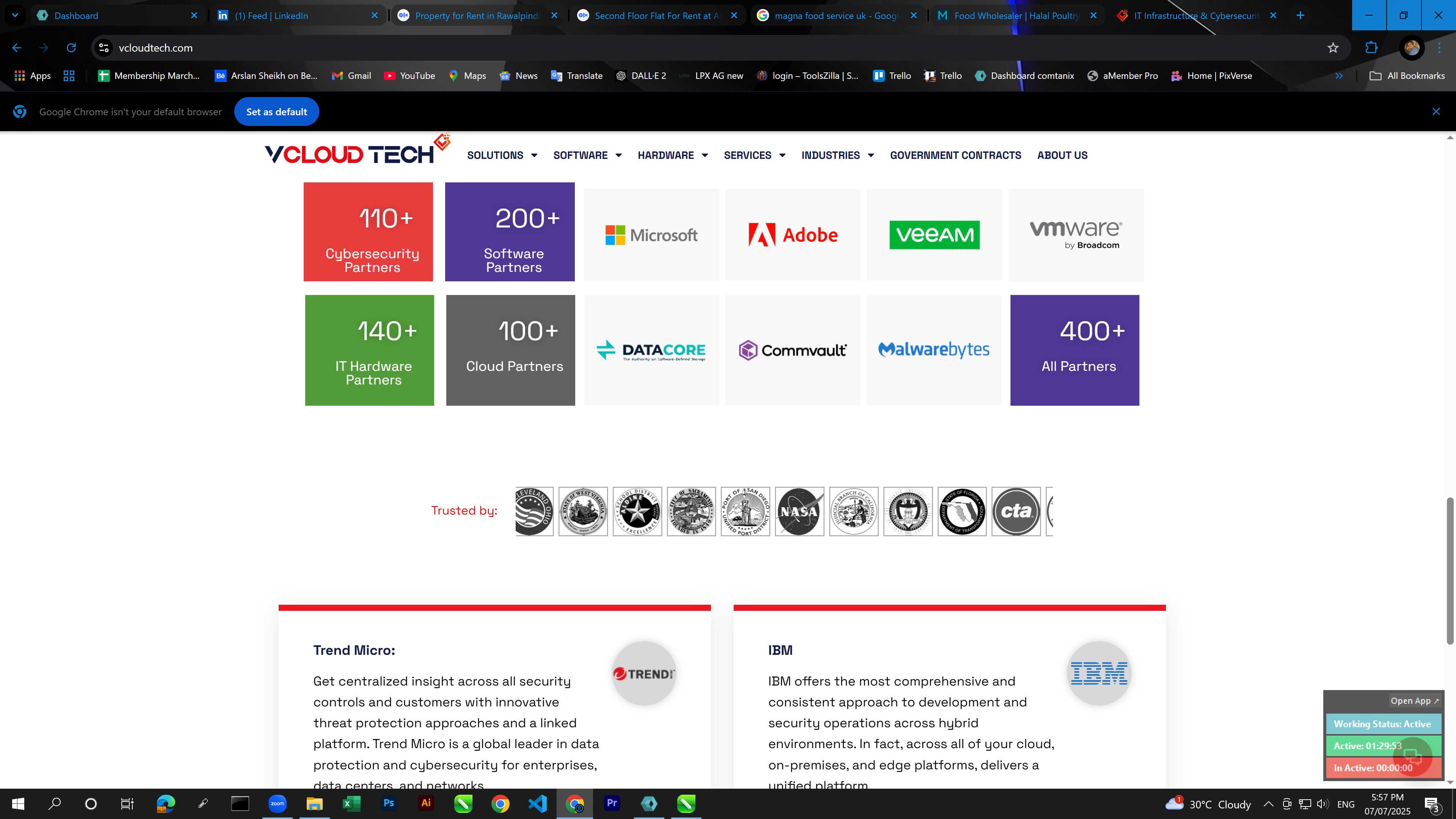Go back to previous page
Image resolution: width=1456 pixels, height=819 pixels.
(x=16, y=48)
